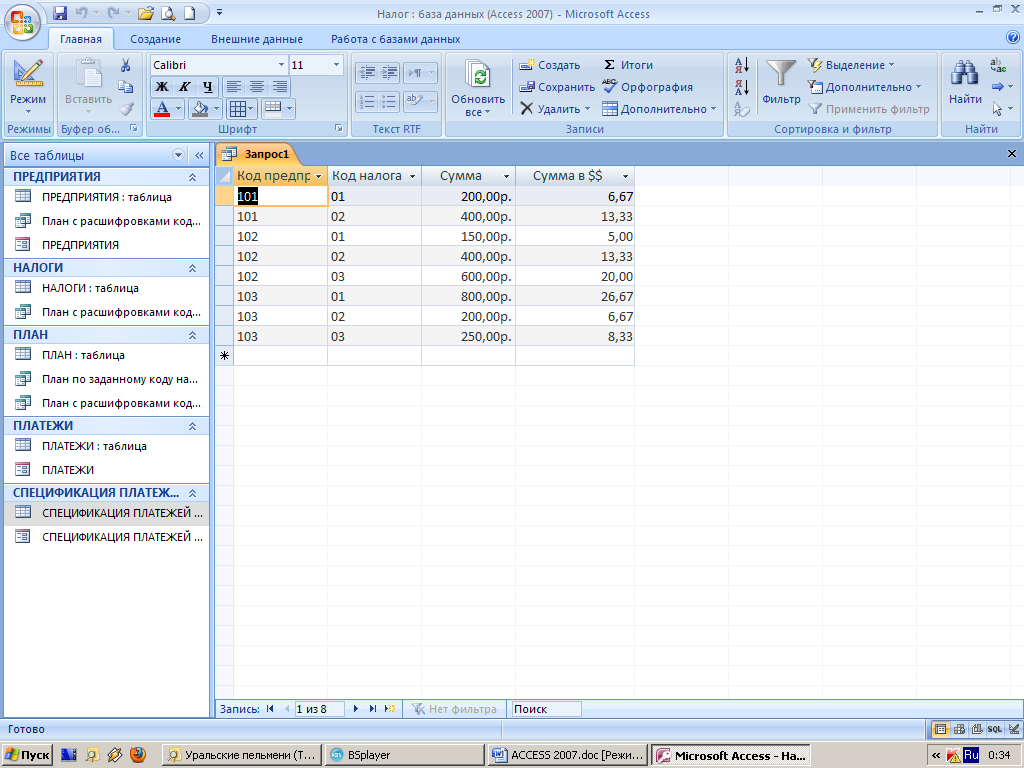1024x768 pixels.
Task: Collapse the НАЛОГИ group
Action: coord(193,268)
